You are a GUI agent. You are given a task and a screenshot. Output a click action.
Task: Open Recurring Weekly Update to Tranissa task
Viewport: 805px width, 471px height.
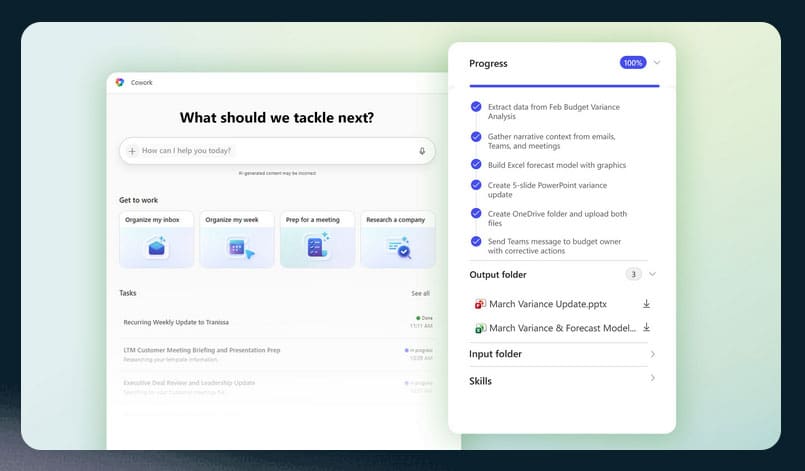coord(277,323)
